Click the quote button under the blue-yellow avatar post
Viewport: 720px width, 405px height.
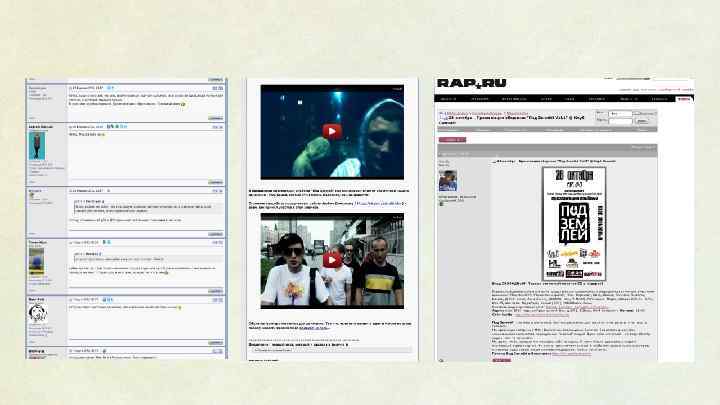click(215, 291)
